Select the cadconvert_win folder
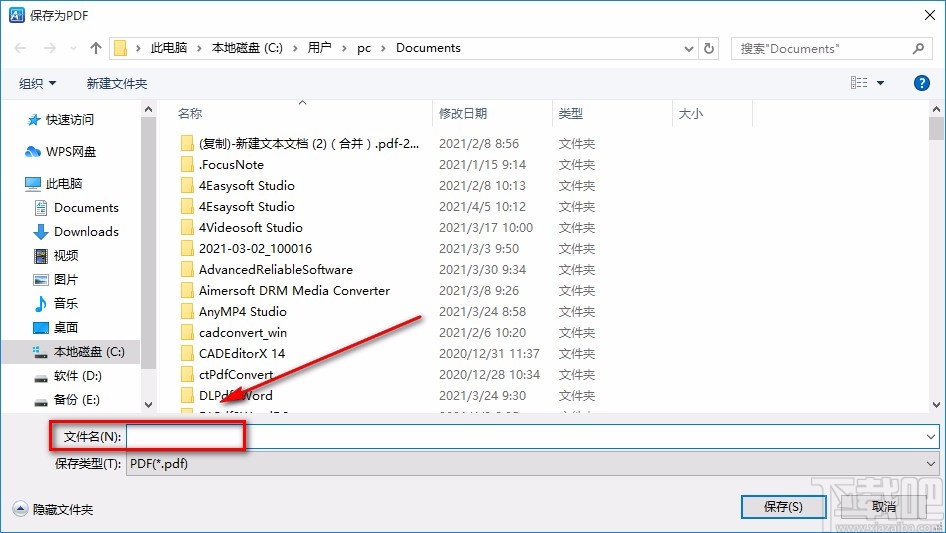Screen dimensions: 946x533 point(234,333)
